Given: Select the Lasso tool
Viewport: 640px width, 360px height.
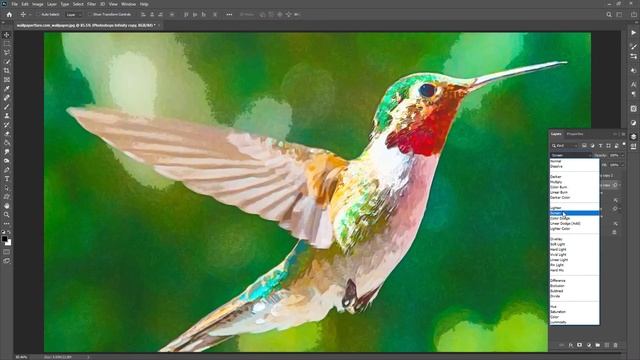Looking at the screenshot, I should tap(7, 53).
